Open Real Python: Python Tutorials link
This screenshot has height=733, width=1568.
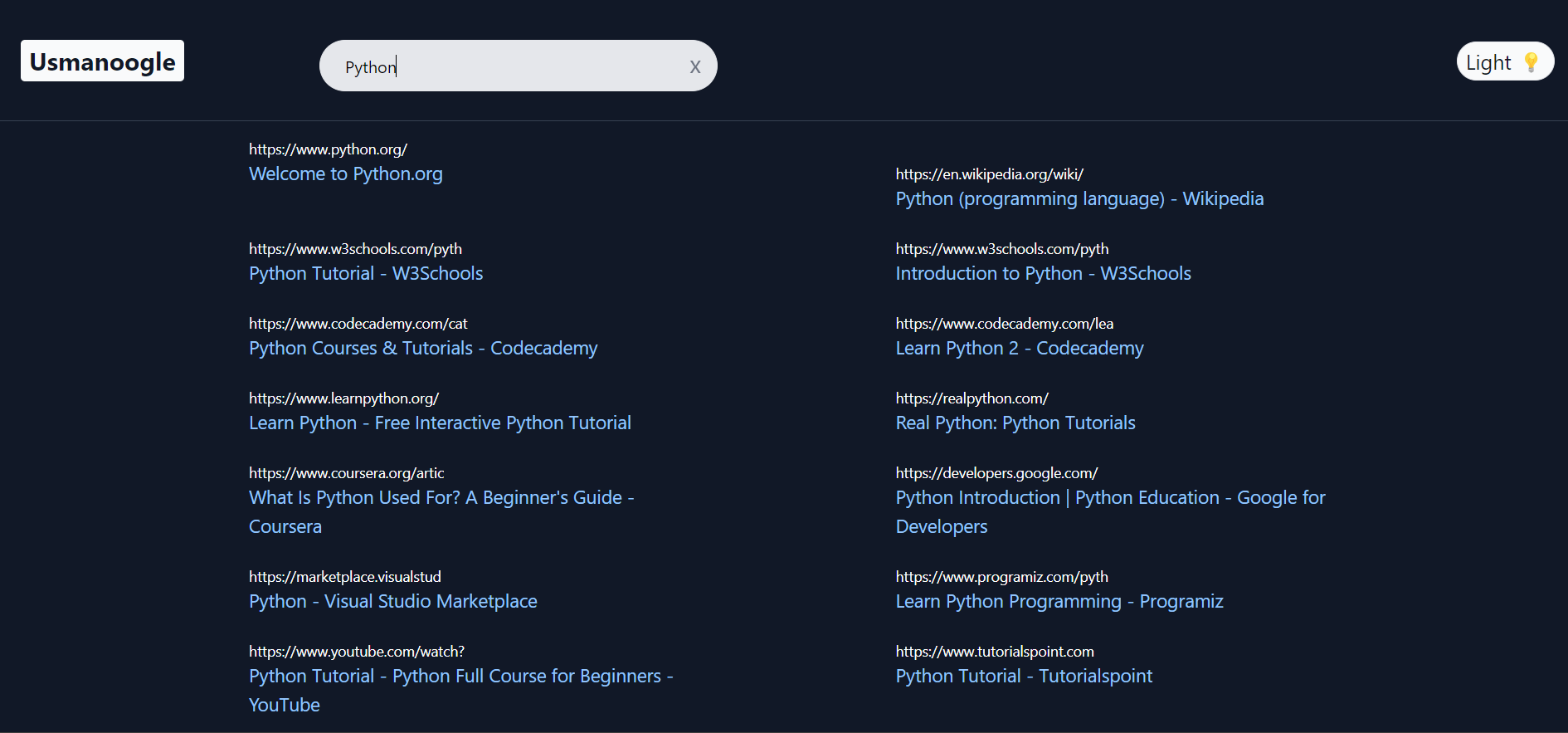[x=1015, y=423]
